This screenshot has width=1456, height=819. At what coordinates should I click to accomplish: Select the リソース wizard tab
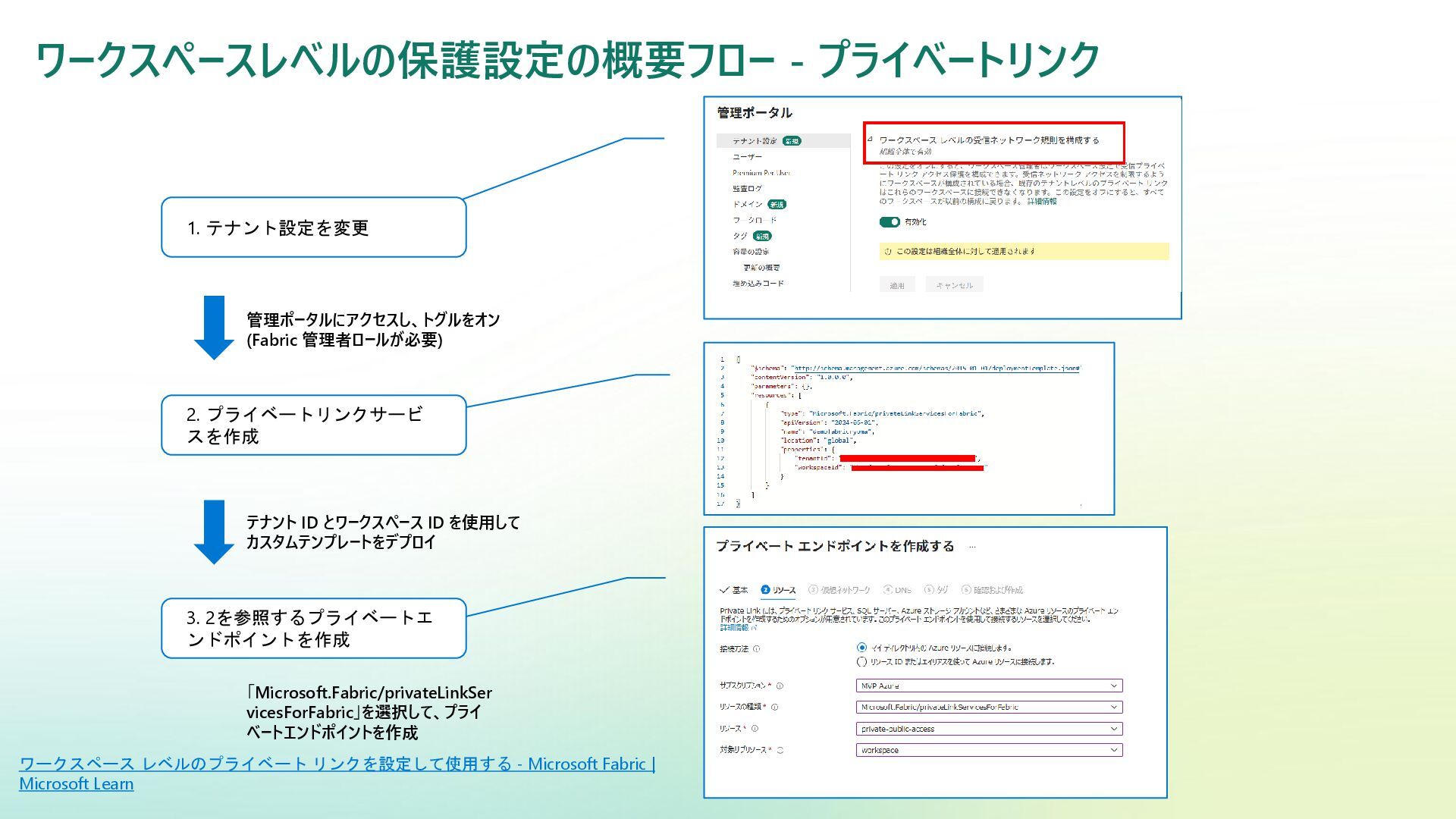pyautogui.click(x=779, y=590)
